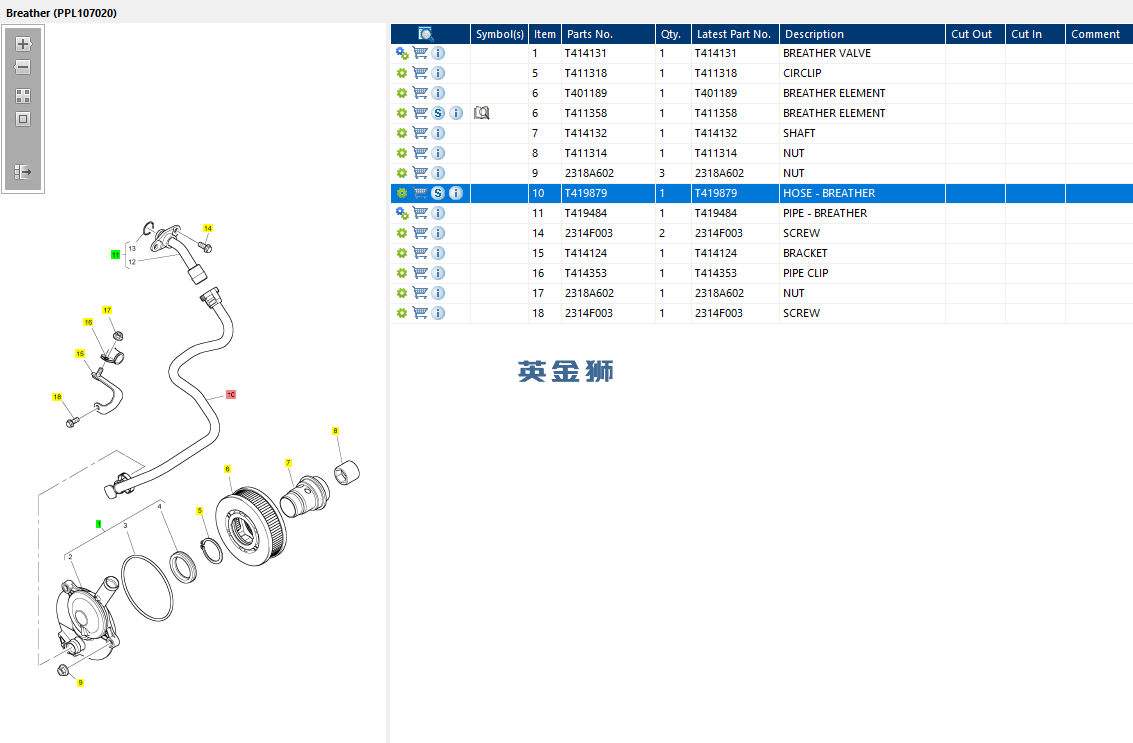
Task: Select red callout 10 on the hose
Action: click(x=231, y=395)
